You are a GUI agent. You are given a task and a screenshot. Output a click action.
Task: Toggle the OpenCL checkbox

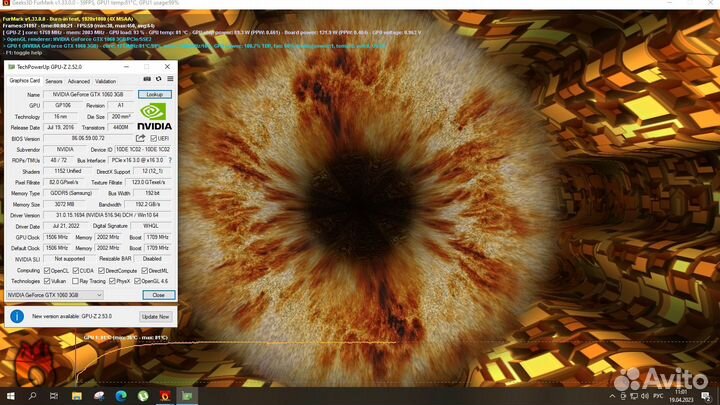(x=47, y=270)
